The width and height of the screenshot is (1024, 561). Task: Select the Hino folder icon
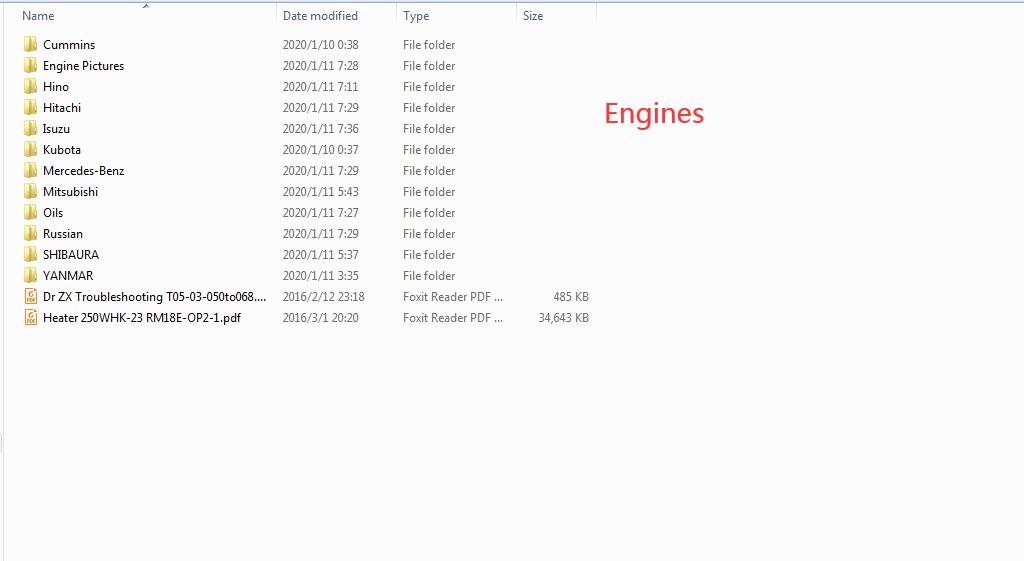30,86
